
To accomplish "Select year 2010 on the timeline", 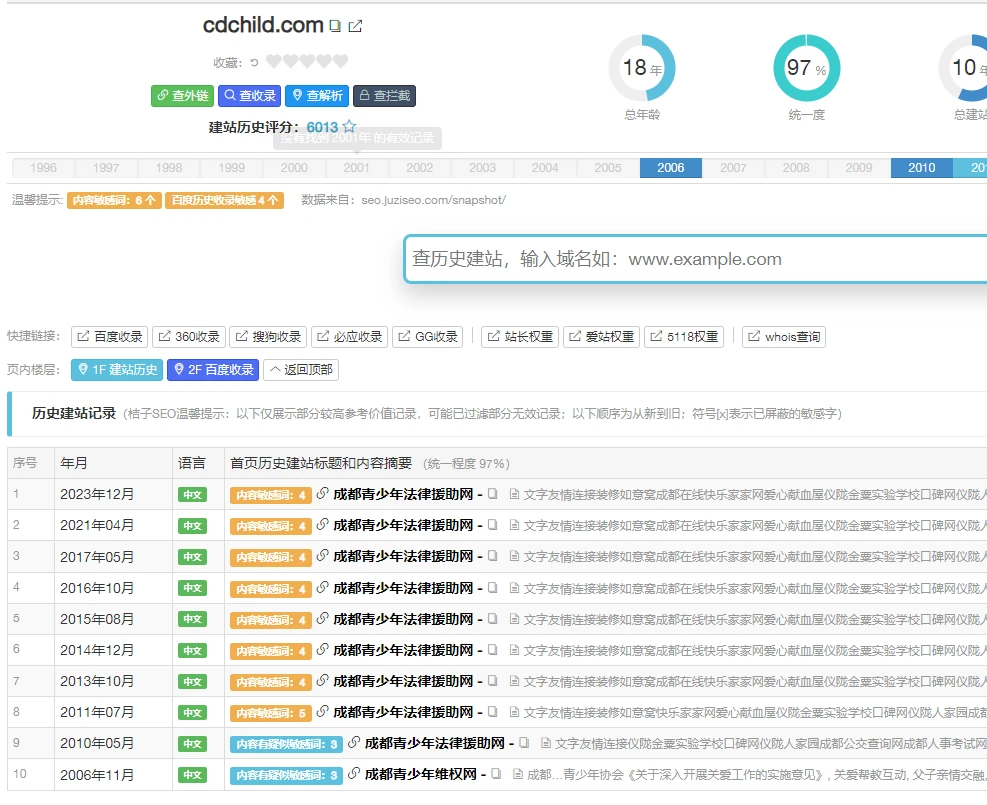I will (921, 168).
